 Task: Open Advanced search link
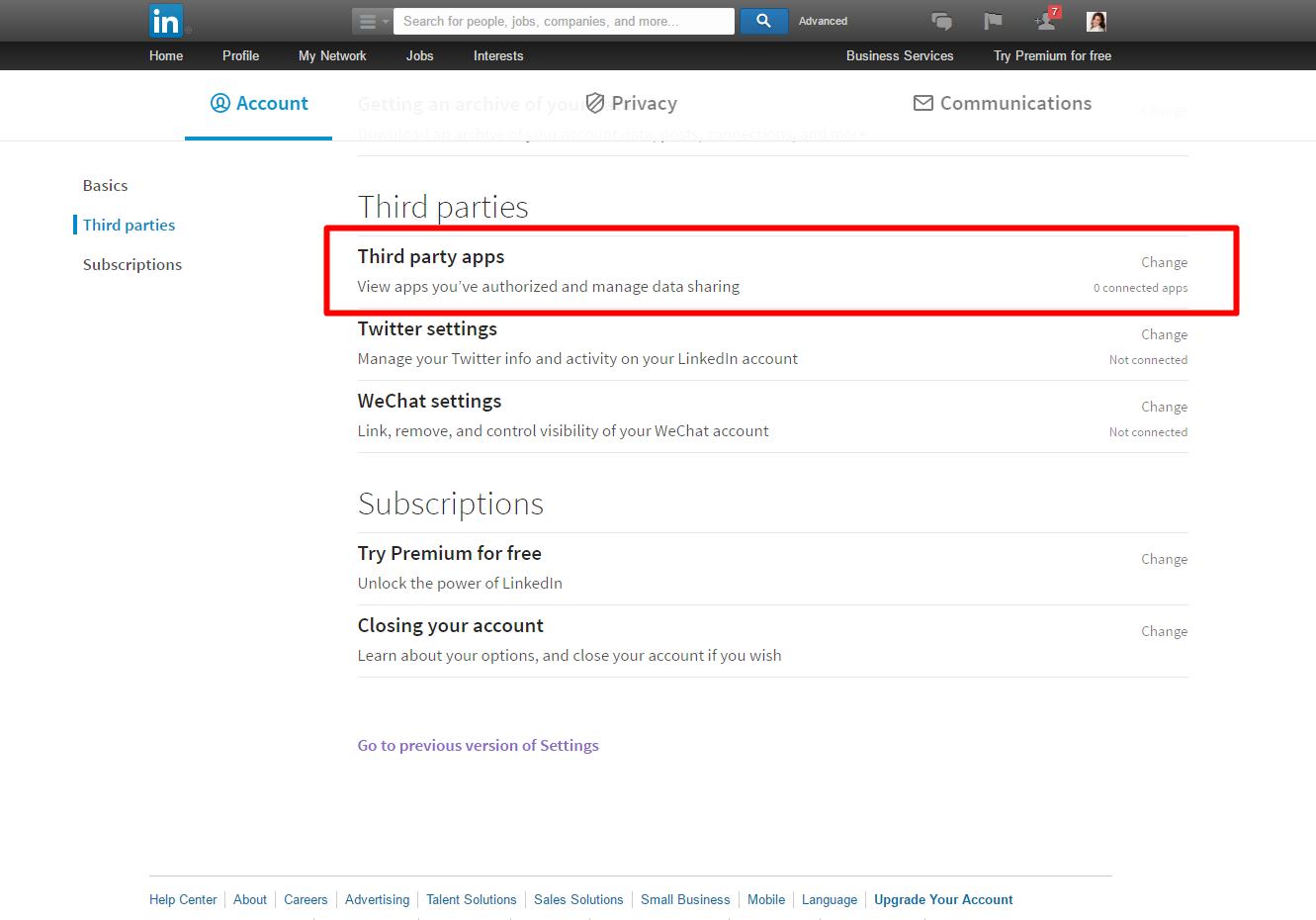[823, 21]
